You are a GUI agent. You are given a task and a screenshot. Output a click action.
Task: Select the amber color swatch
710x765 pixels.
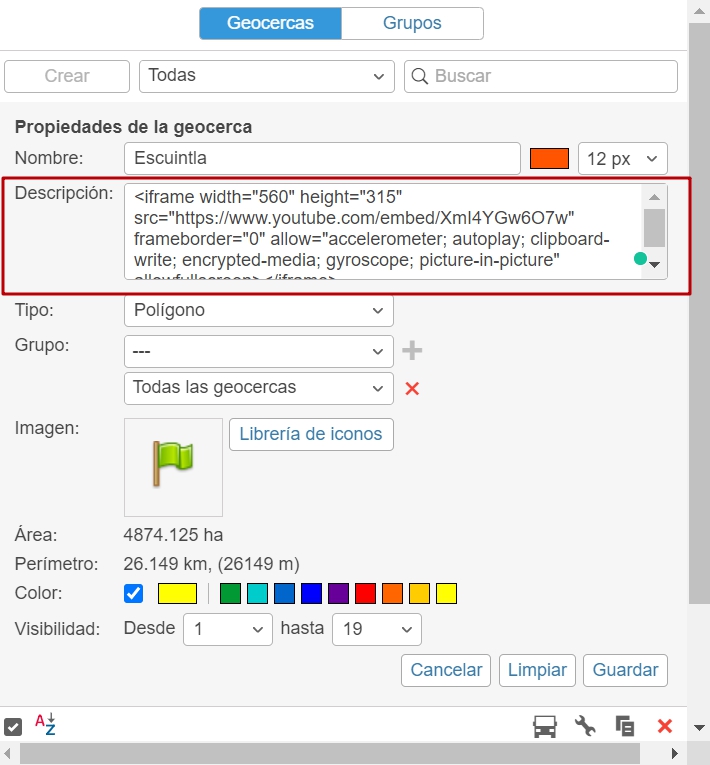[x=419, y=594]
